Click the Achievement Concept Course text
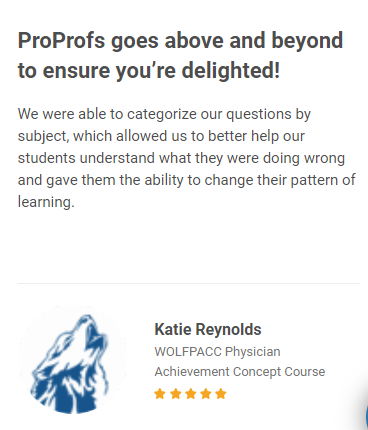The width and height of the screenshot is (368, 430). [240, 372]
